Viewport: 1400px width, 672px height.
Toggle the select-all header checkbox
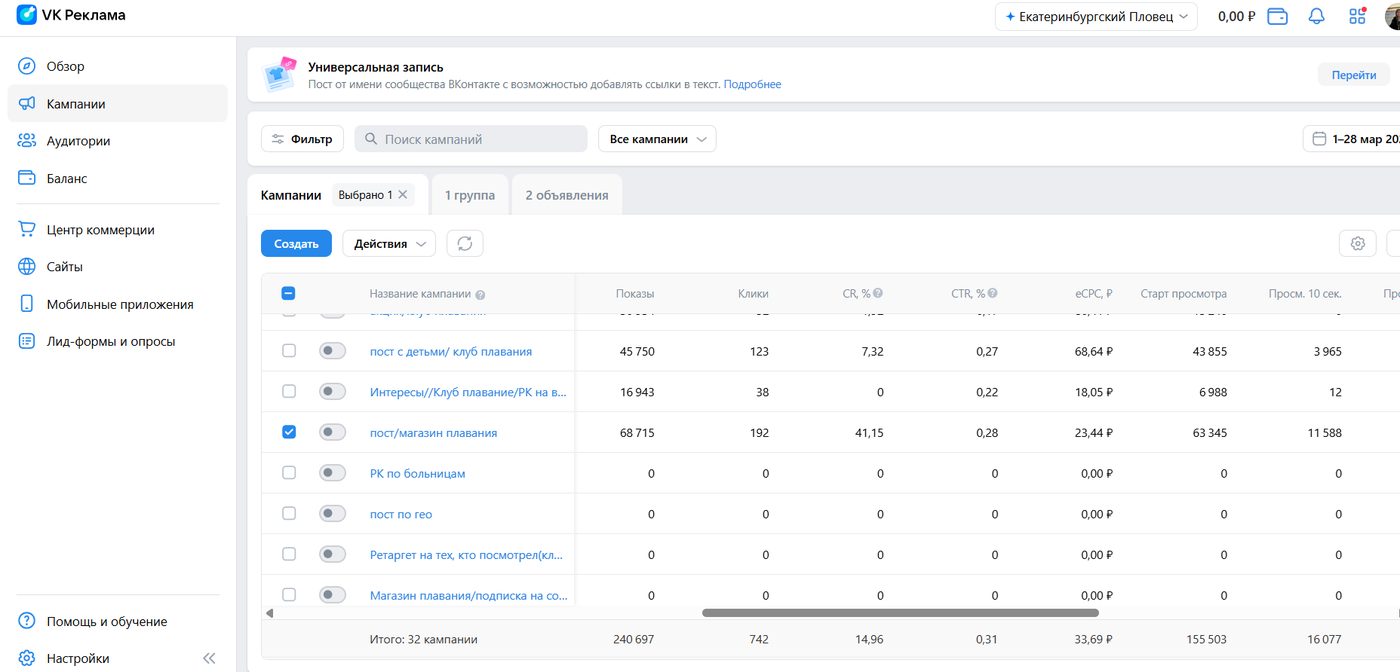click(x=288, y=294)
